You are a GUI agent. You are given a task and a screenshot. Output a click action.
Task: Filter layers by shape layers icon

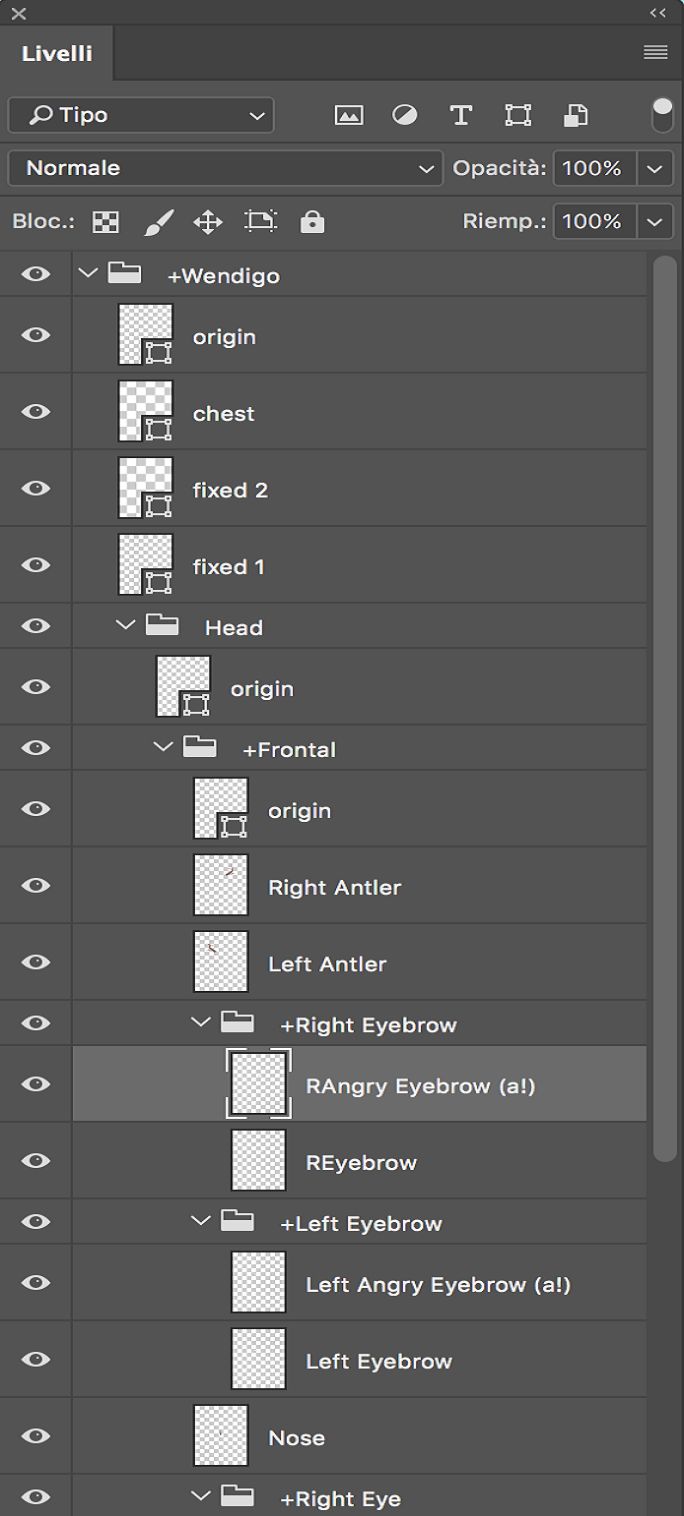point(517,115)
